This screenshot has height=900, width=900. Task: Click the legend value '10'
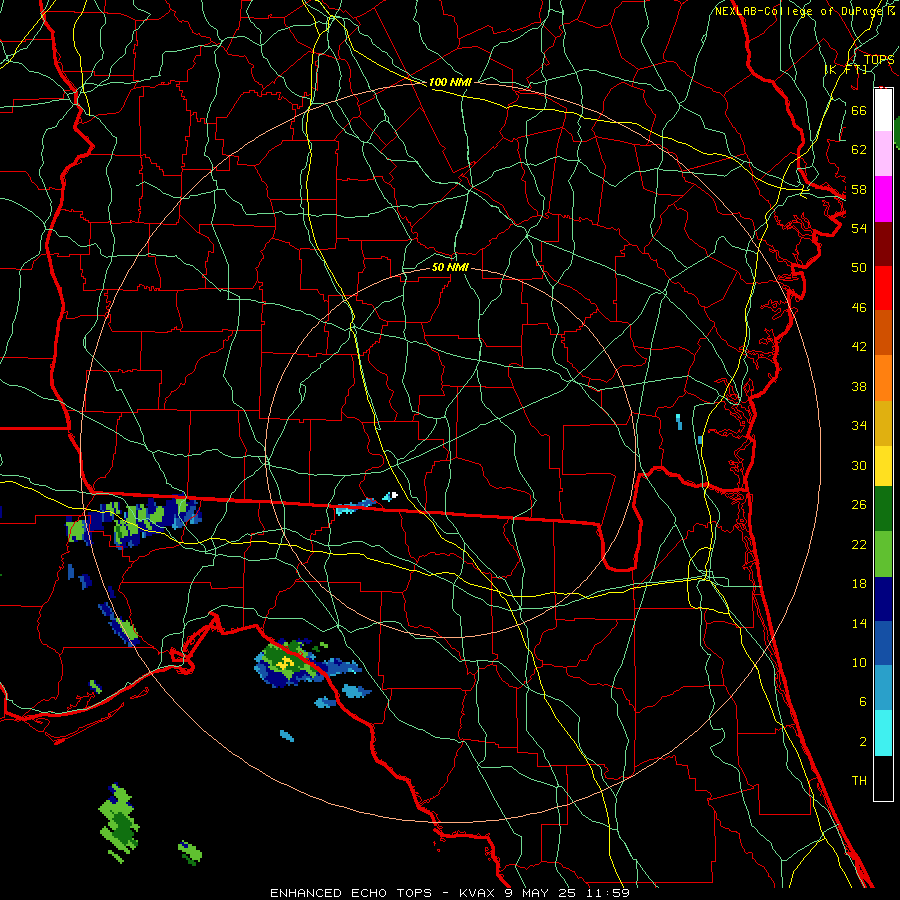[859, 662]
